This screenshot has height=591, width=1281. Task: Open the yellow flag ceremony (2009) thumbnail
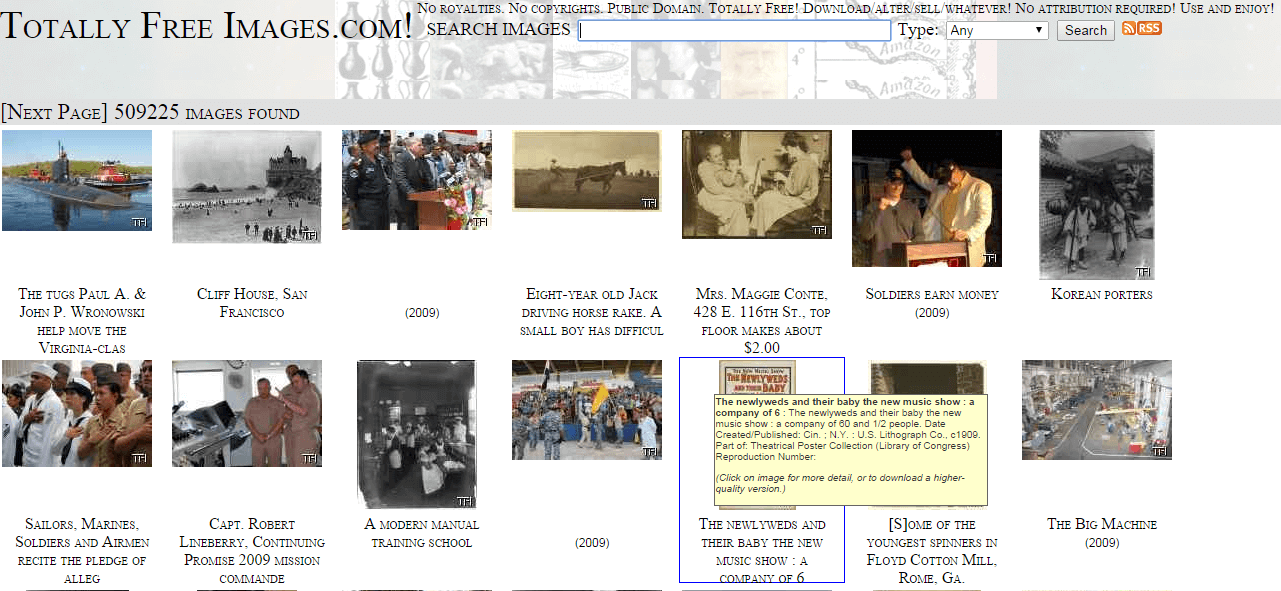586,410
